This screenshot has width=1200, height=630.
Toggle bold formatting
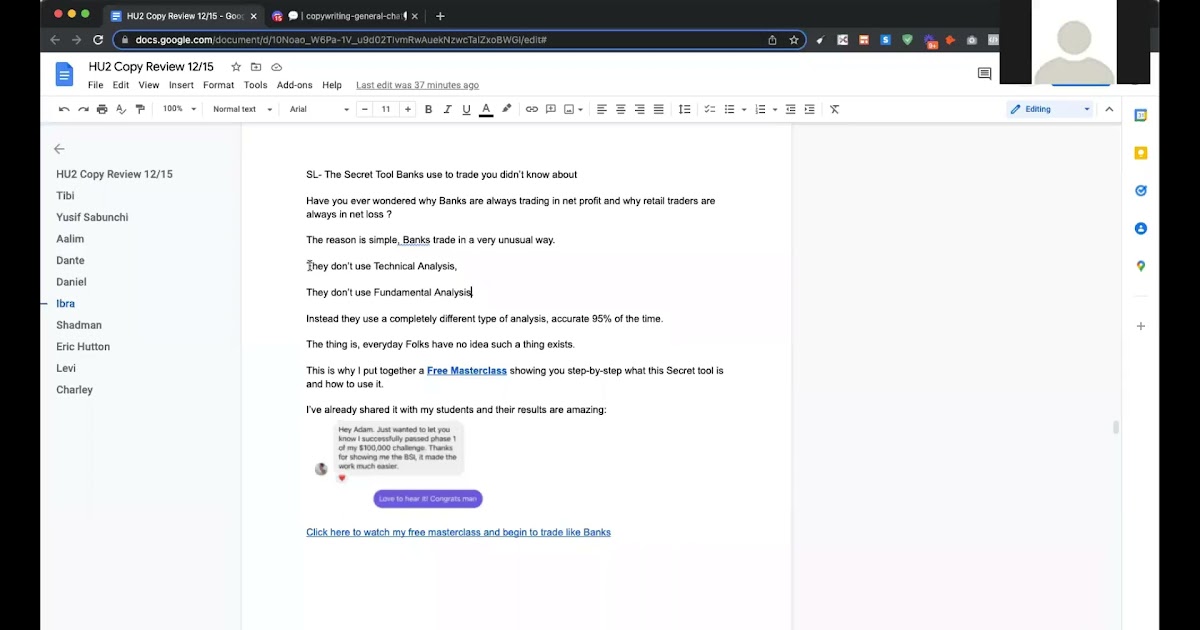tap(428, 109)
